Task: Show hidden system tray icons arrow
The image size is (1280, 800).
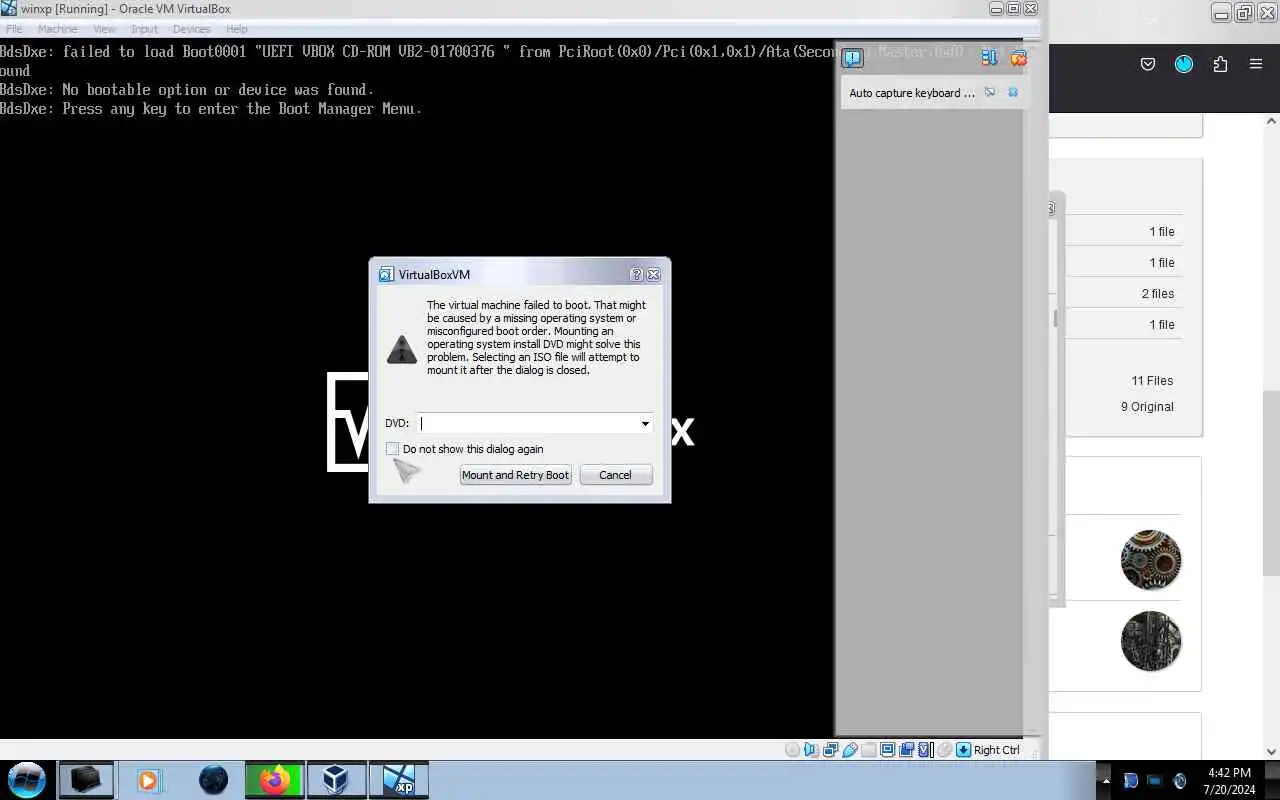Action: (x=1105, y=780)
